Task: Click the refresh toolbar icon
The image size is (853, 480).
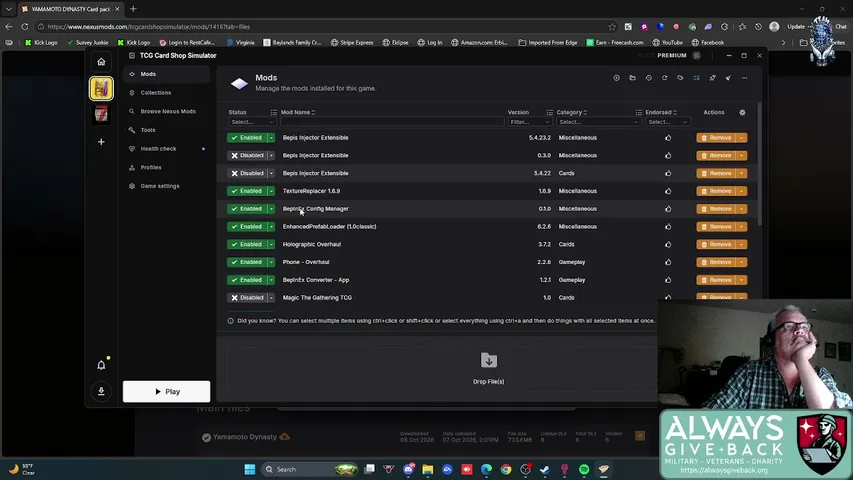Action: 664,78
